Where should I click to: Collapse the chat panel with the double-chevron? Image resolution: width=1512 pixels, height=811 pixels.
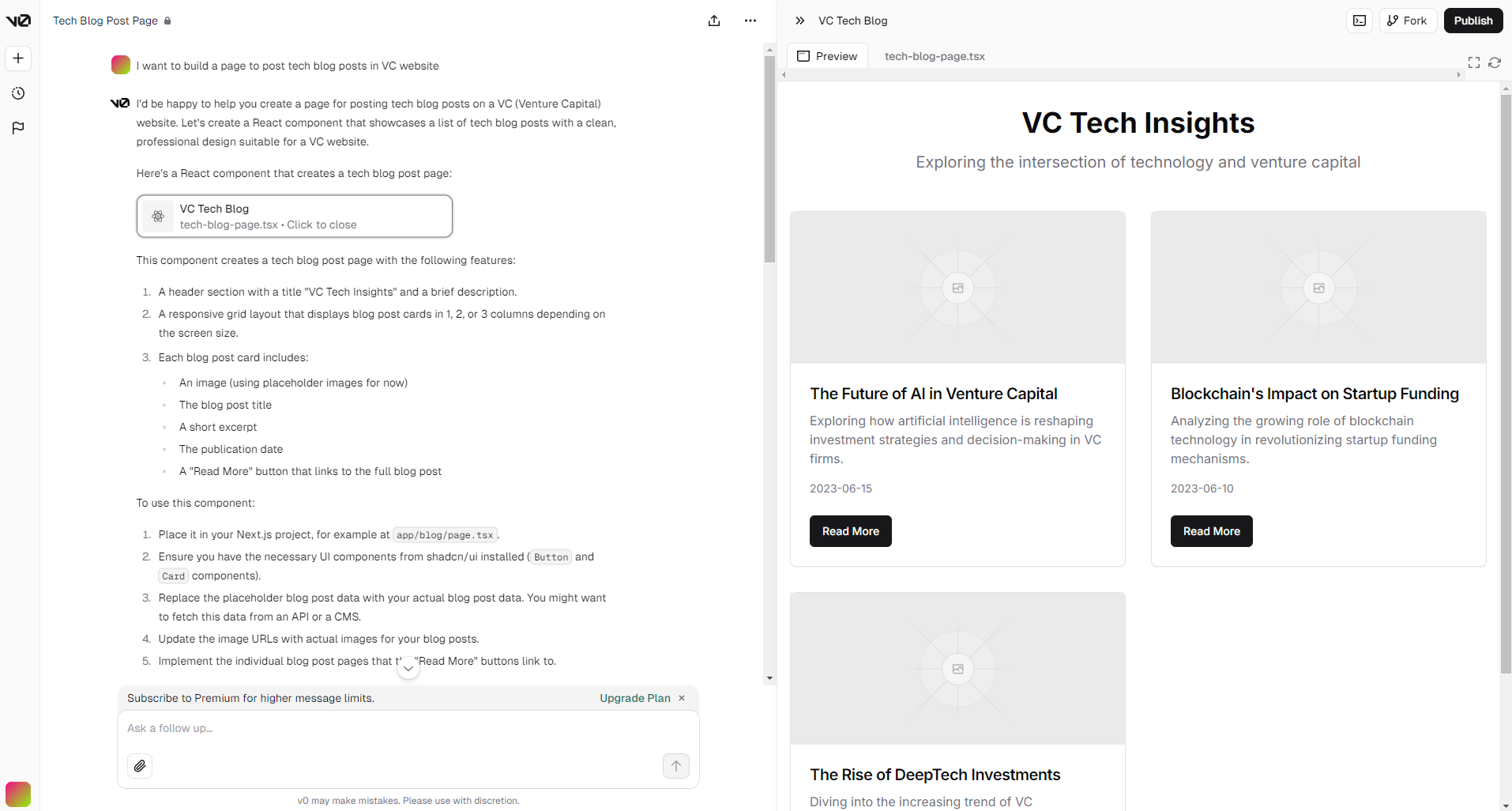click(799, 21)
